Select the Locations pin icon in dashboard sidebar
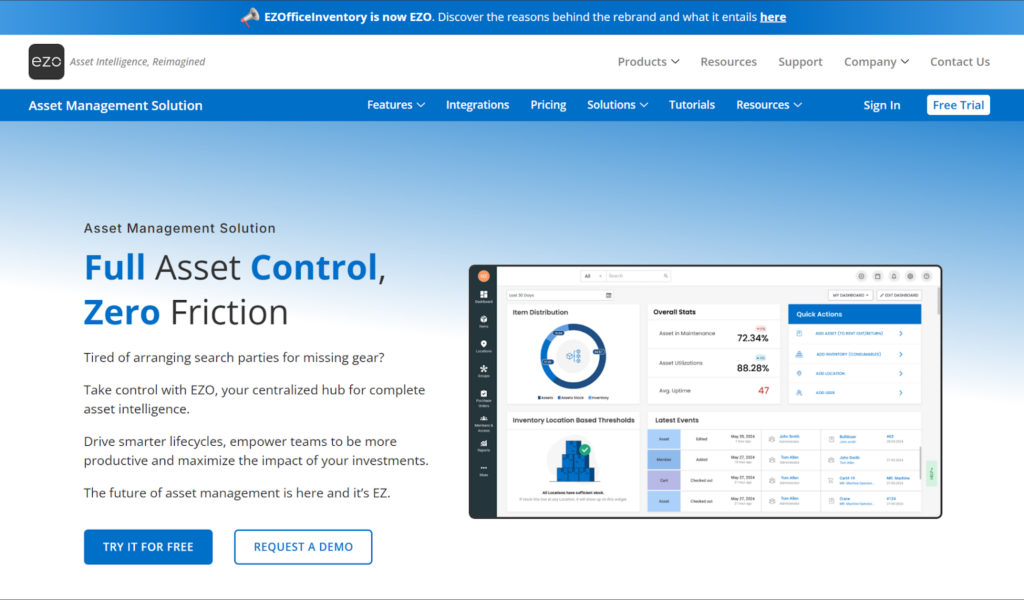This screenshot has width=1024, height=600. [x=484, y=346]
